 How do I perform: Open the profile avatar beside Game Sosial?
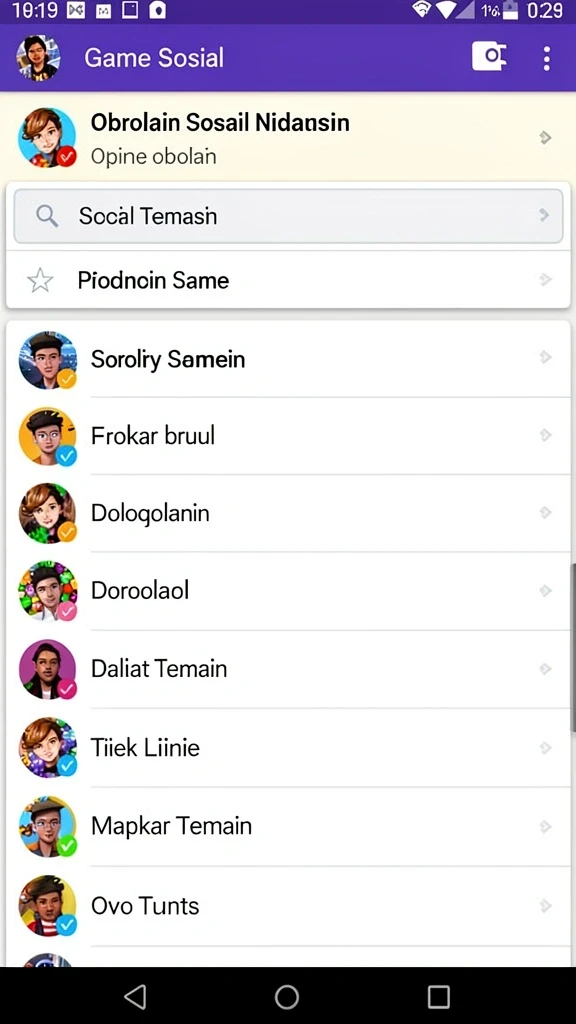pos(39,58)
